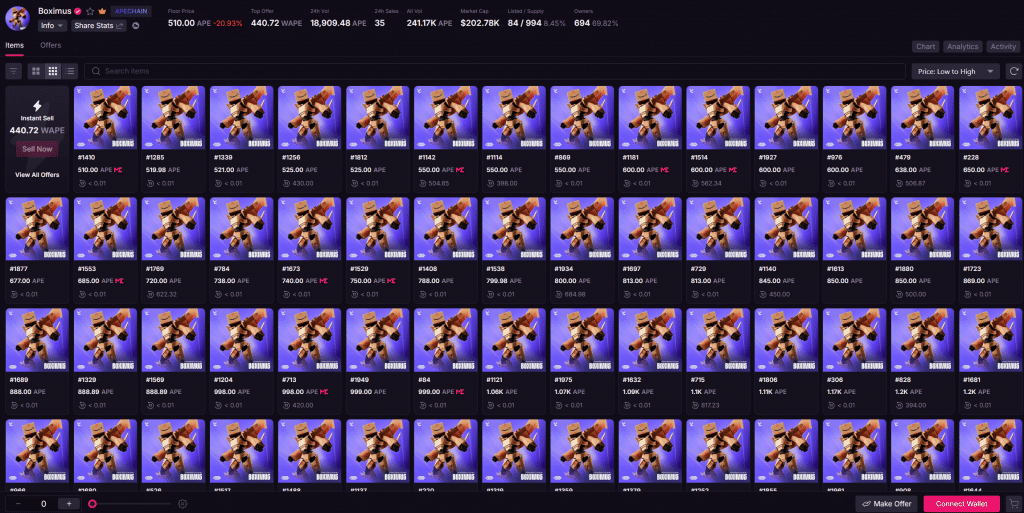Open the Chart tab

pyautogui.click(x=925, y=46)
